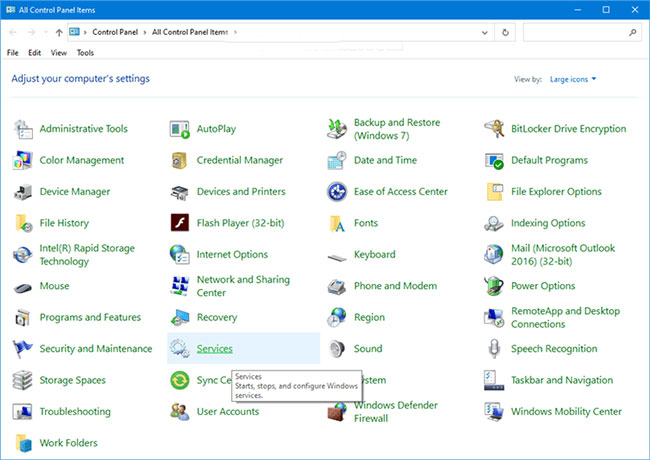The width and height of the screenshot is (650, 460).
Task: Open the Tools menu
Action: point(85,53)
